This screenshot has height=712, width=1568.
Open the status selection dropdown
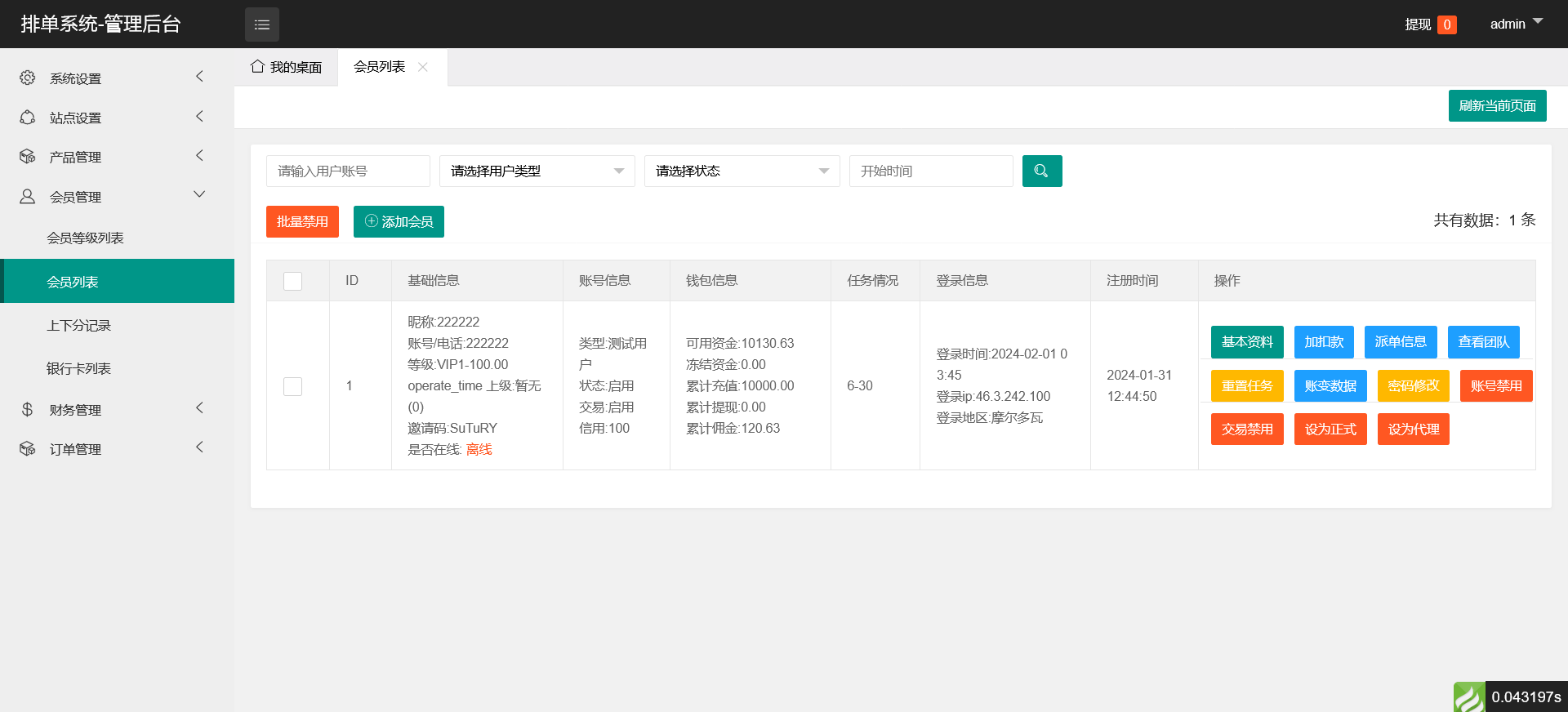click(742, 171)
